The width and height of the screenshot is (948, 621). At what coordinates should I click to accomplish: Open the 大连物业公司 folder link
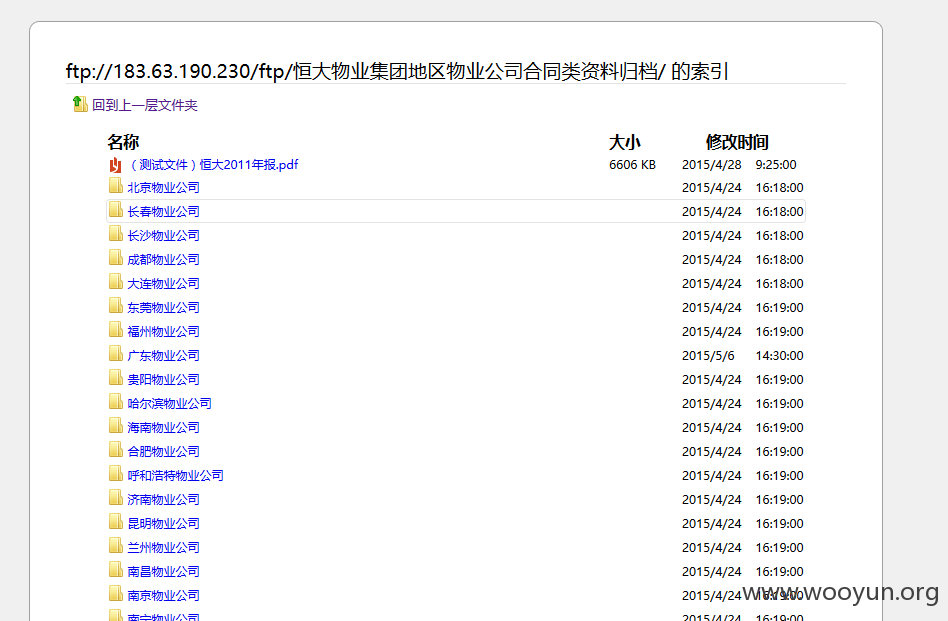pyautogui.click(x=163, y=284)
